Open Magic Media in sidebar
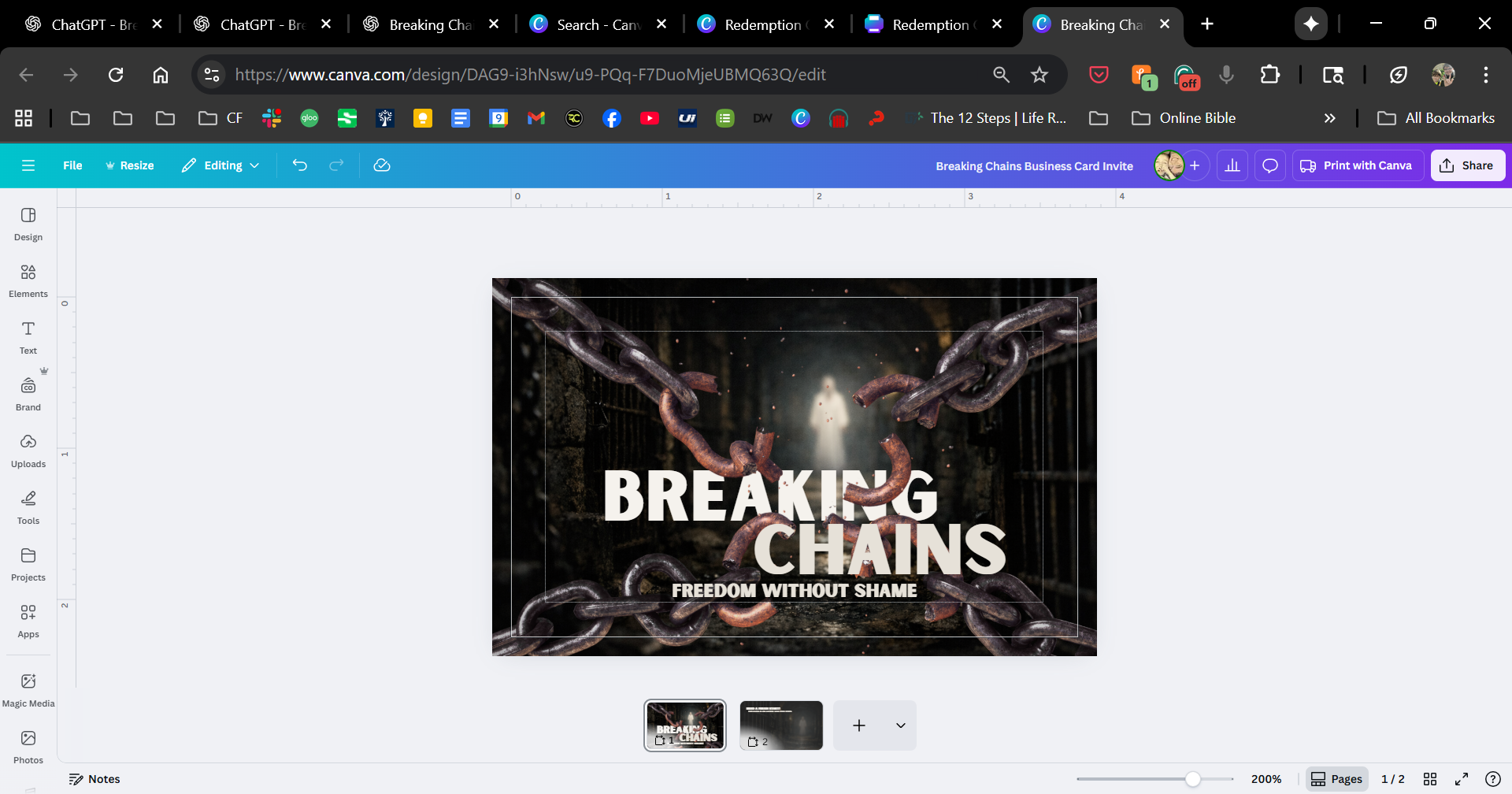 click(28, 690)
